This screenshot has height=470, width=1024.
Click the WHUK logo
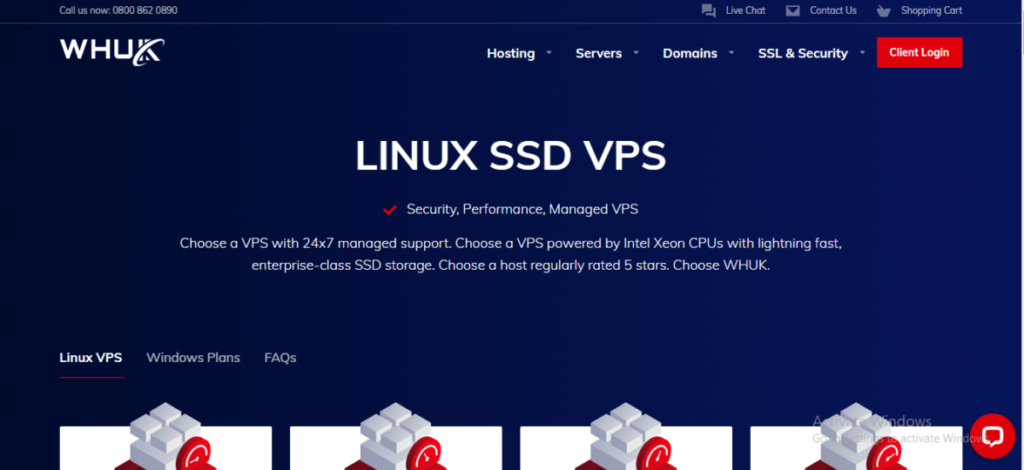coord(112,52)
